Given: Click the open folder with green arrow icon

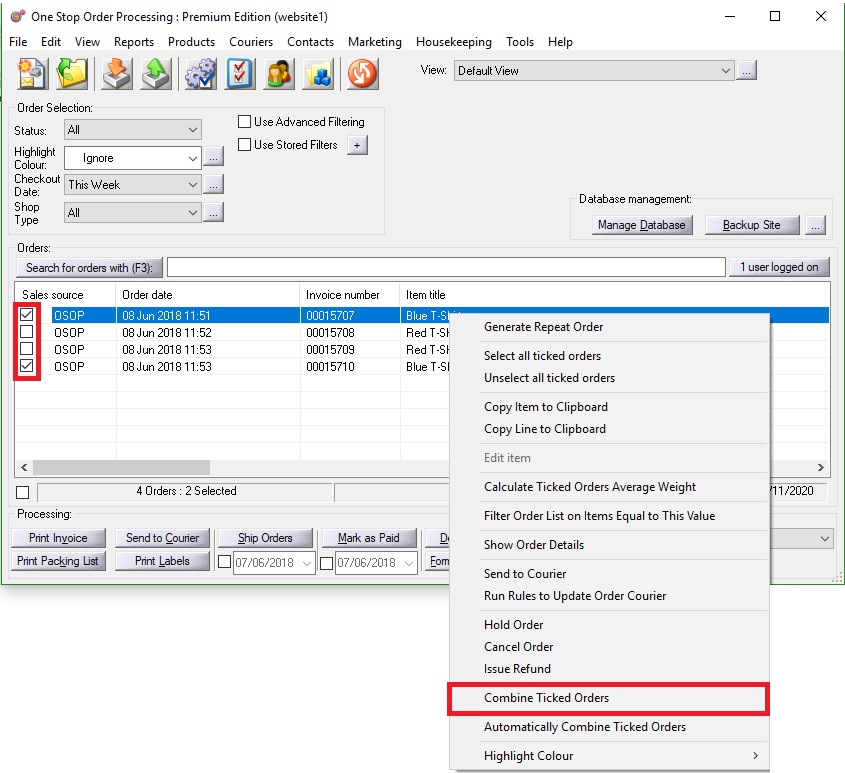Looking at the screenshot, I should coord(72,73).
